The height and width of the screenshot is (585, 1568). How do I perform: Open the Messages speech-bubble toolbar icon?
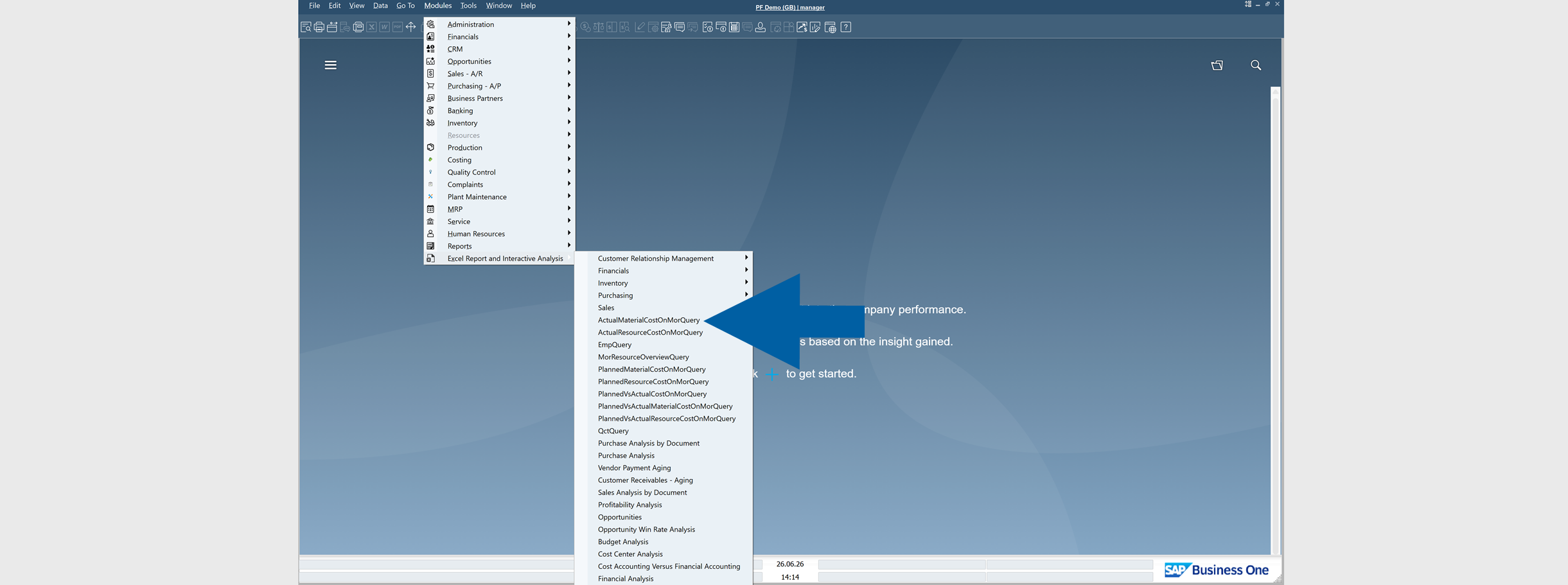[680, 27]
